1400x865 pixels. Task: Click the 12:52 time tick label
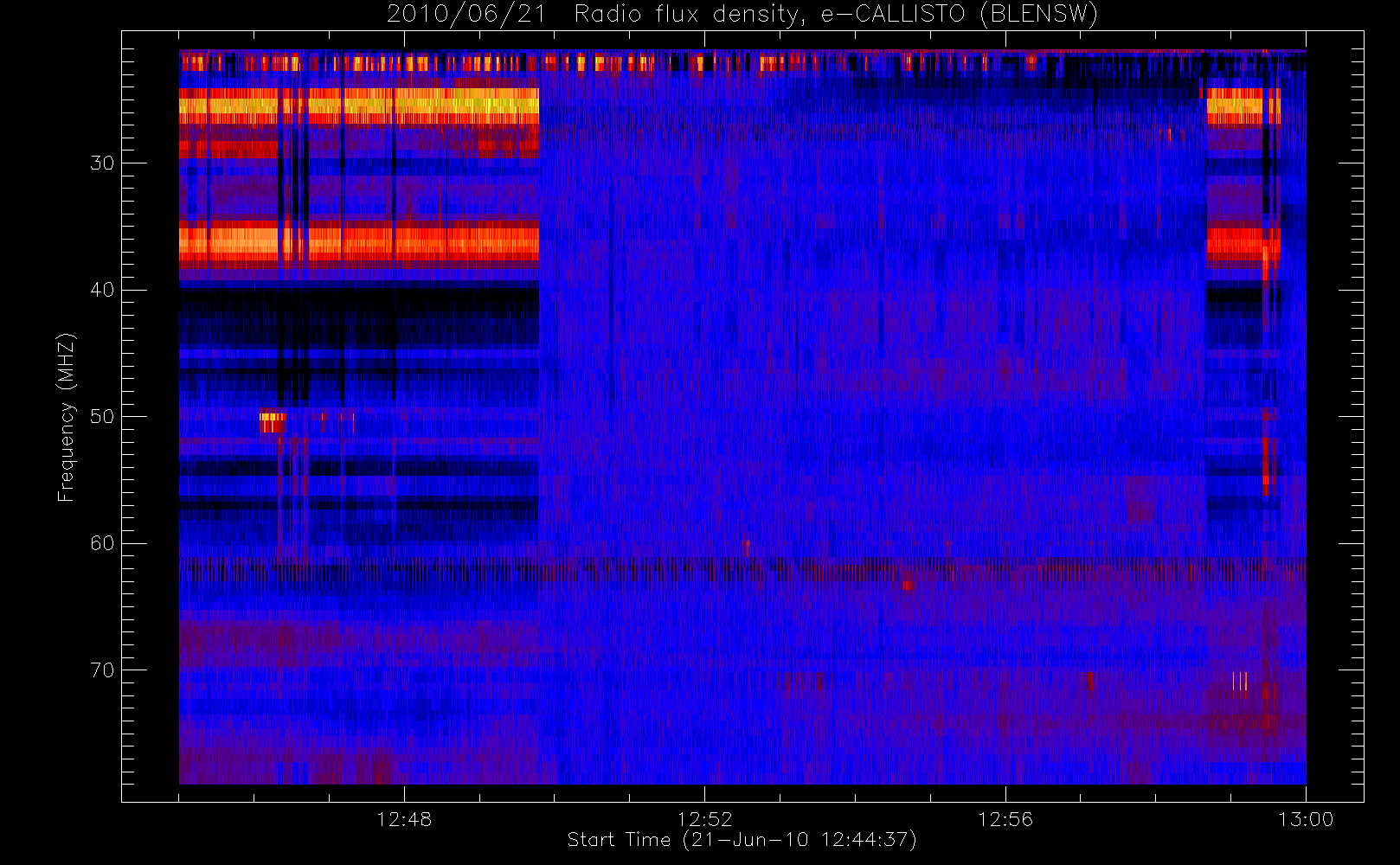point(704,819)
